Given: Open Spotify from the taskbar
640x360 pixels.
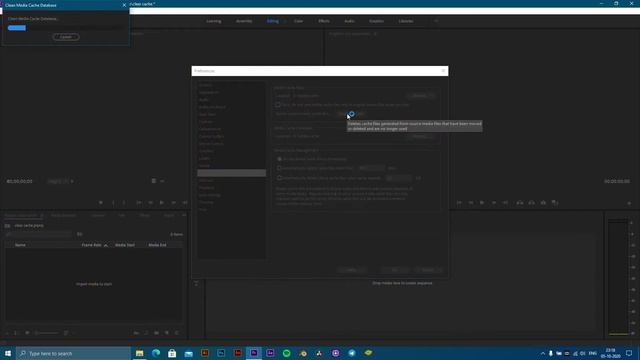Looking at the screenshot, I should (287, 353).
